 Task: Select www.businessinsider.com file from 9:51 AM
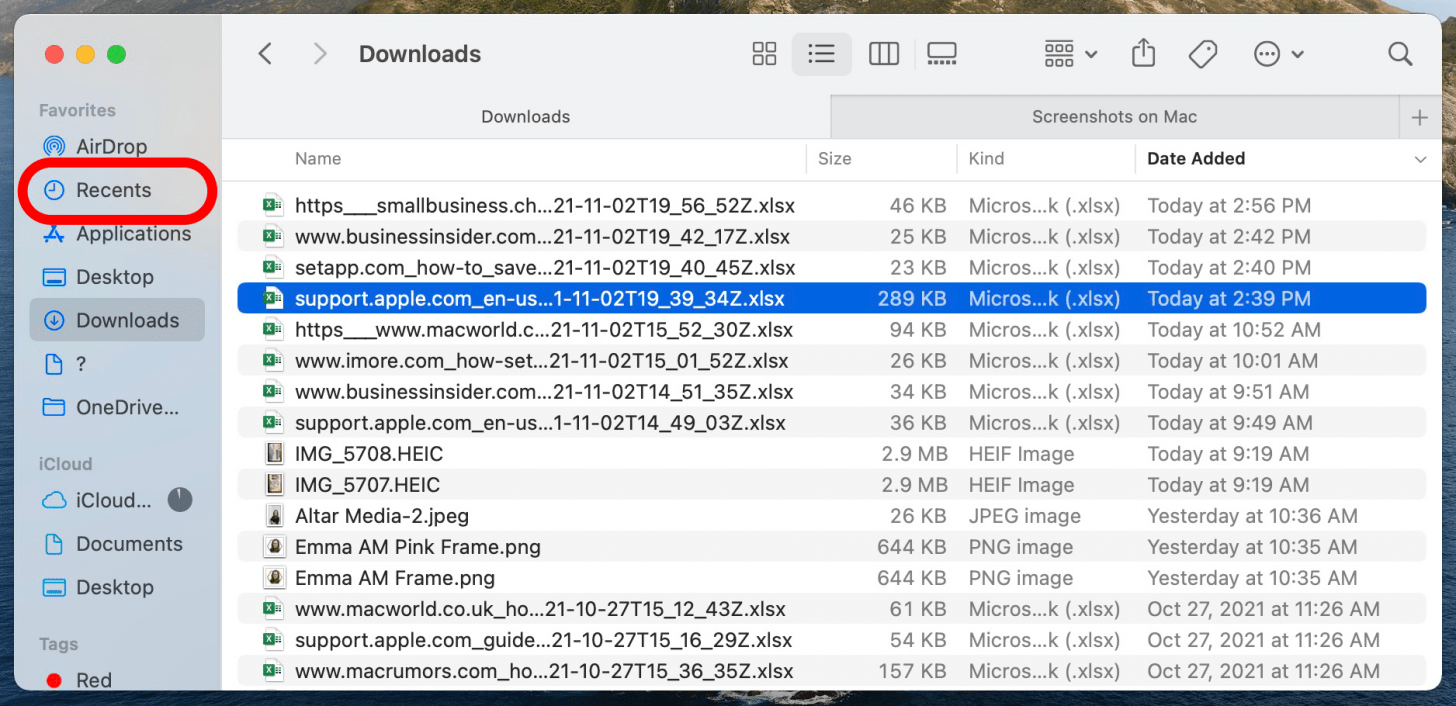coord(832,392)
